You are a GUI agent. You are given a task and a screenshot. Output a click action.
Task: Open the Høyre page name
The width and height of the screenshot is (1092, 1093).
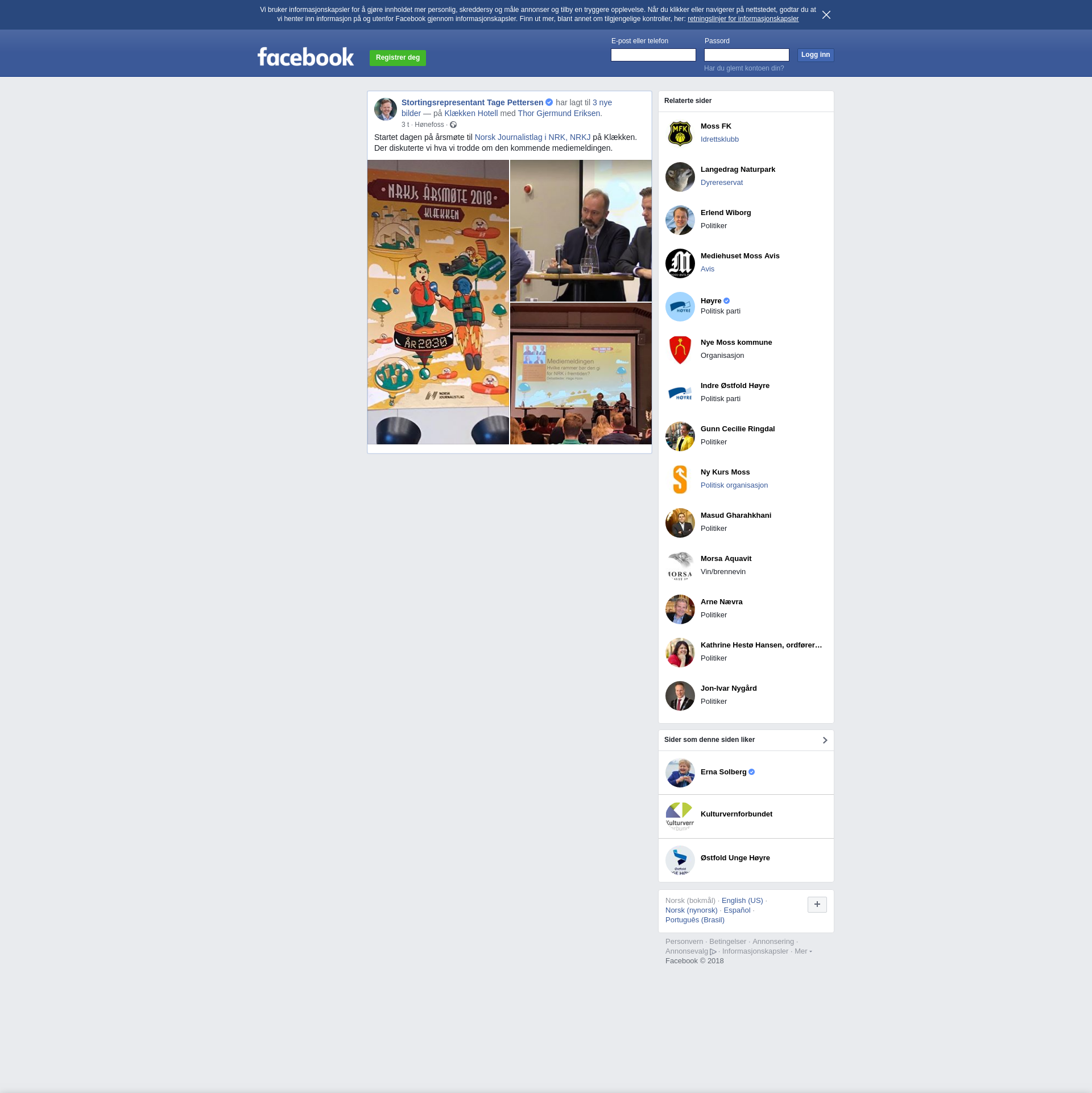(x=710, y=301)
